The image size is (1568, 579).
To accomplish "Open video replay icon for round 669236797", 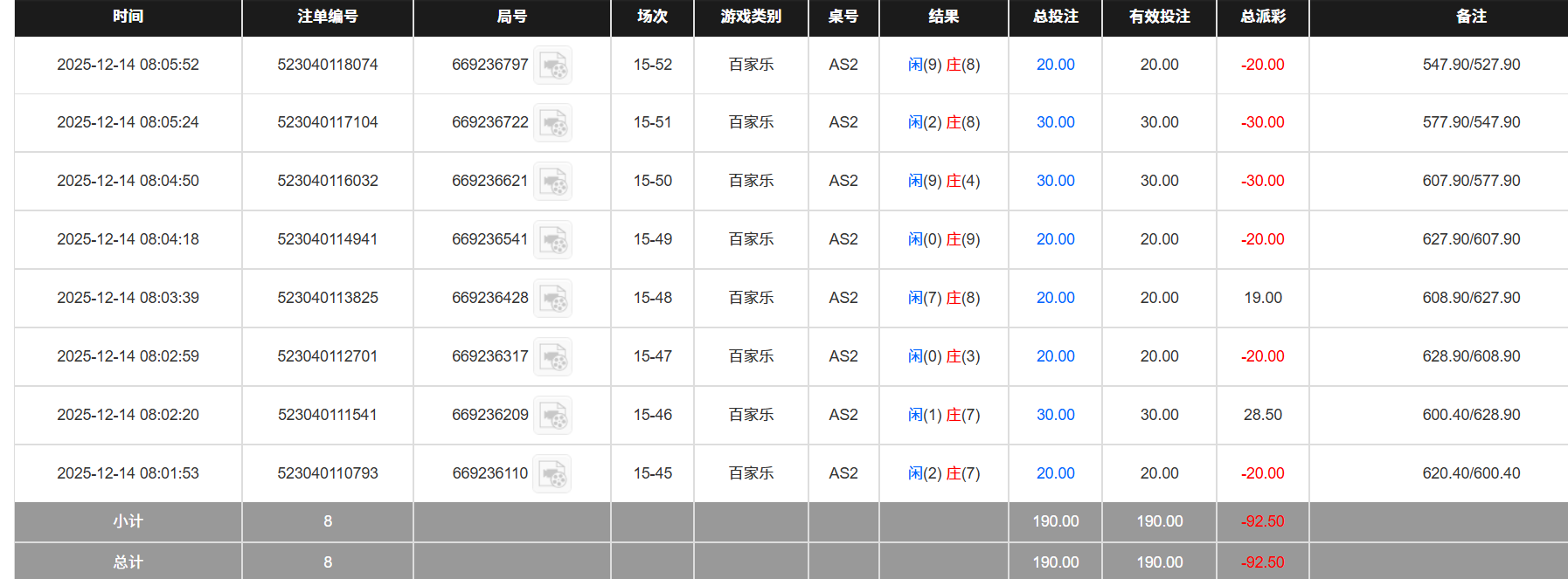I will 552,65.
